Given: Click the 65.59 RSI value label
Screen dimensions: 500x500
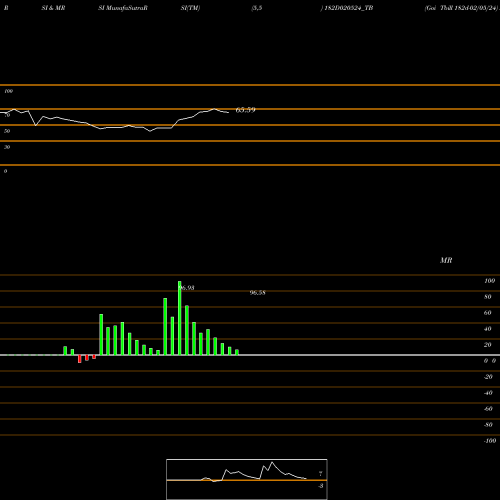Looking at the screenshot, I should [245, 110].
